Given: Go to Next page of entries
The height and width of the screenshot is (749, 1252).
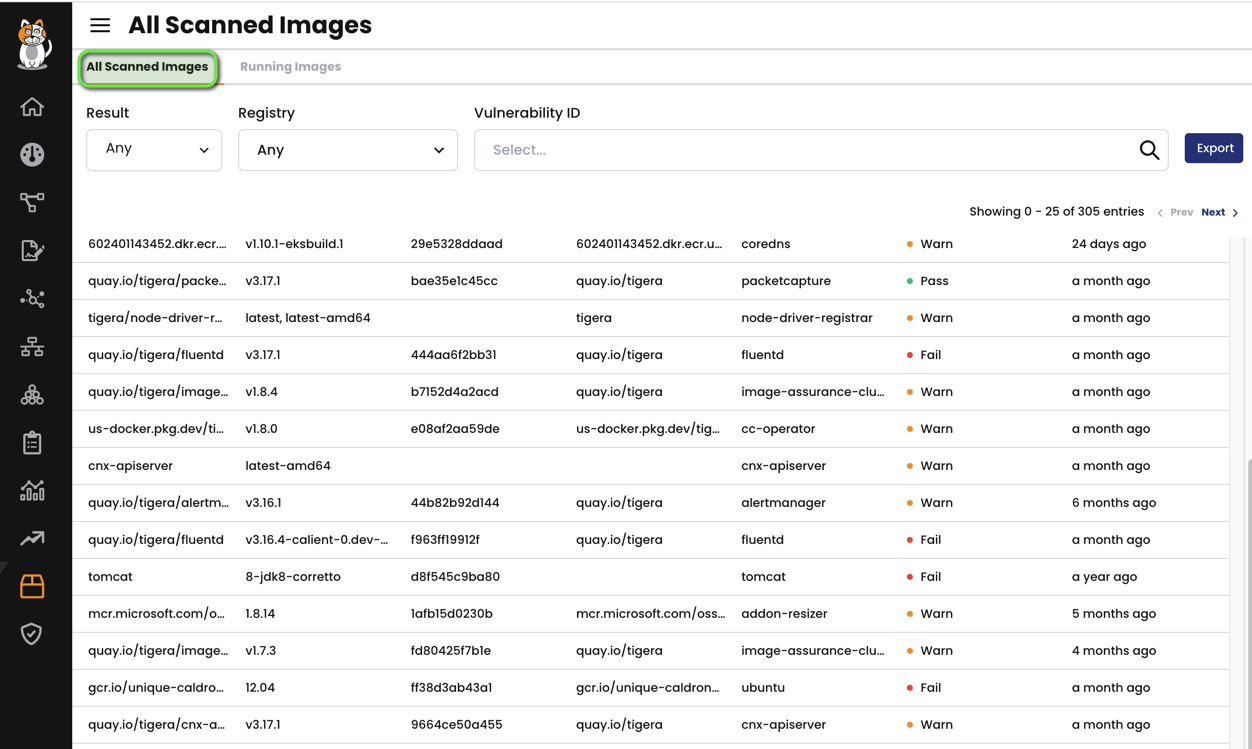Looking at the screenshot, I should [1213, 212].
